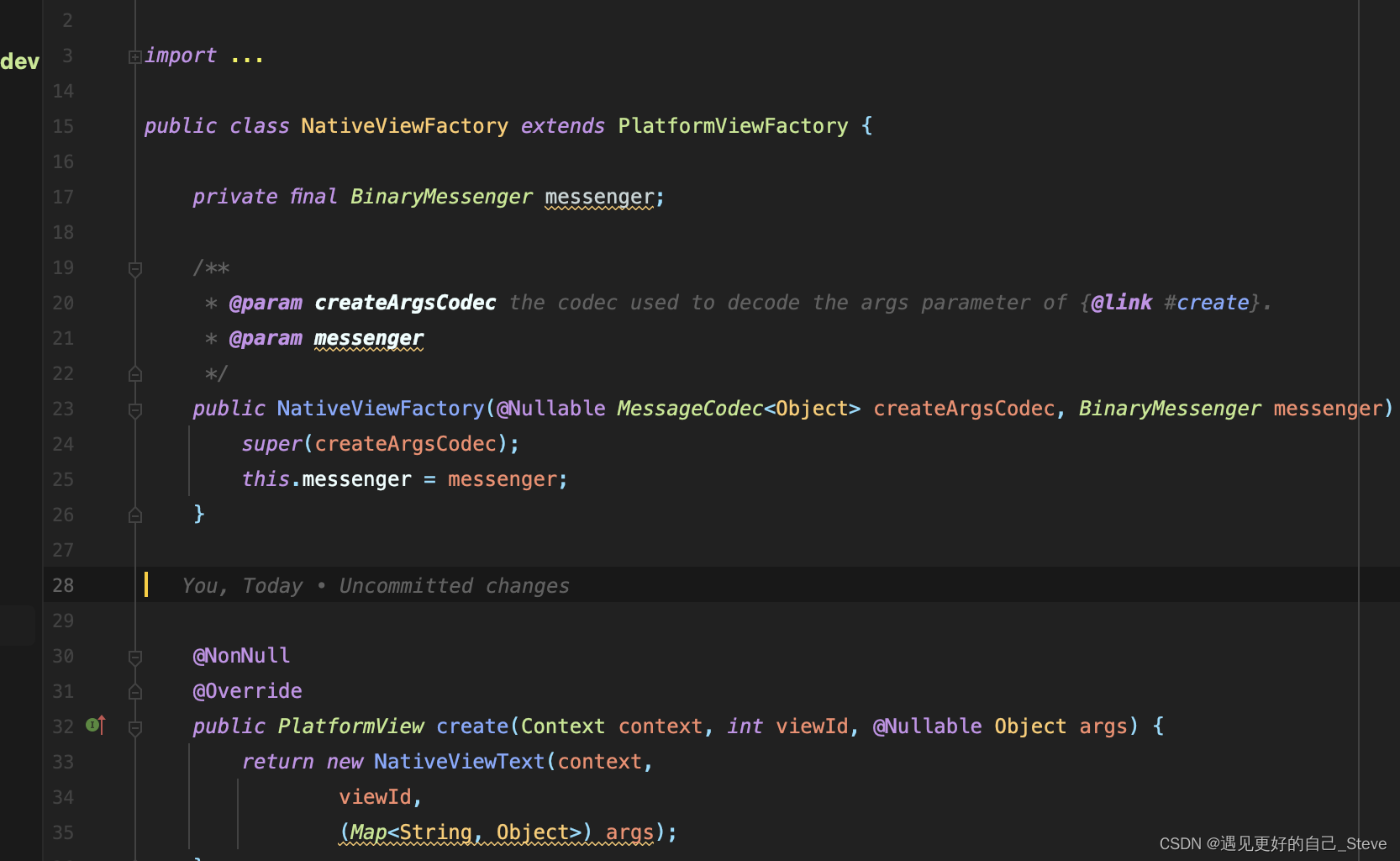Click the 'dev' branch label in the gutter

pyautogui.click(x=18, y=61)
